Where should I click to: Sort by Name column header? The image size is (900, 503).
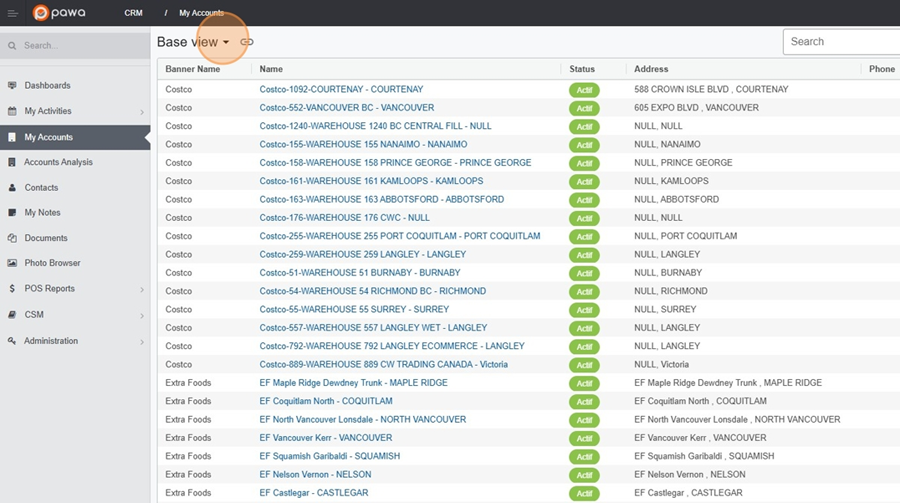click(x=271, y=69)
